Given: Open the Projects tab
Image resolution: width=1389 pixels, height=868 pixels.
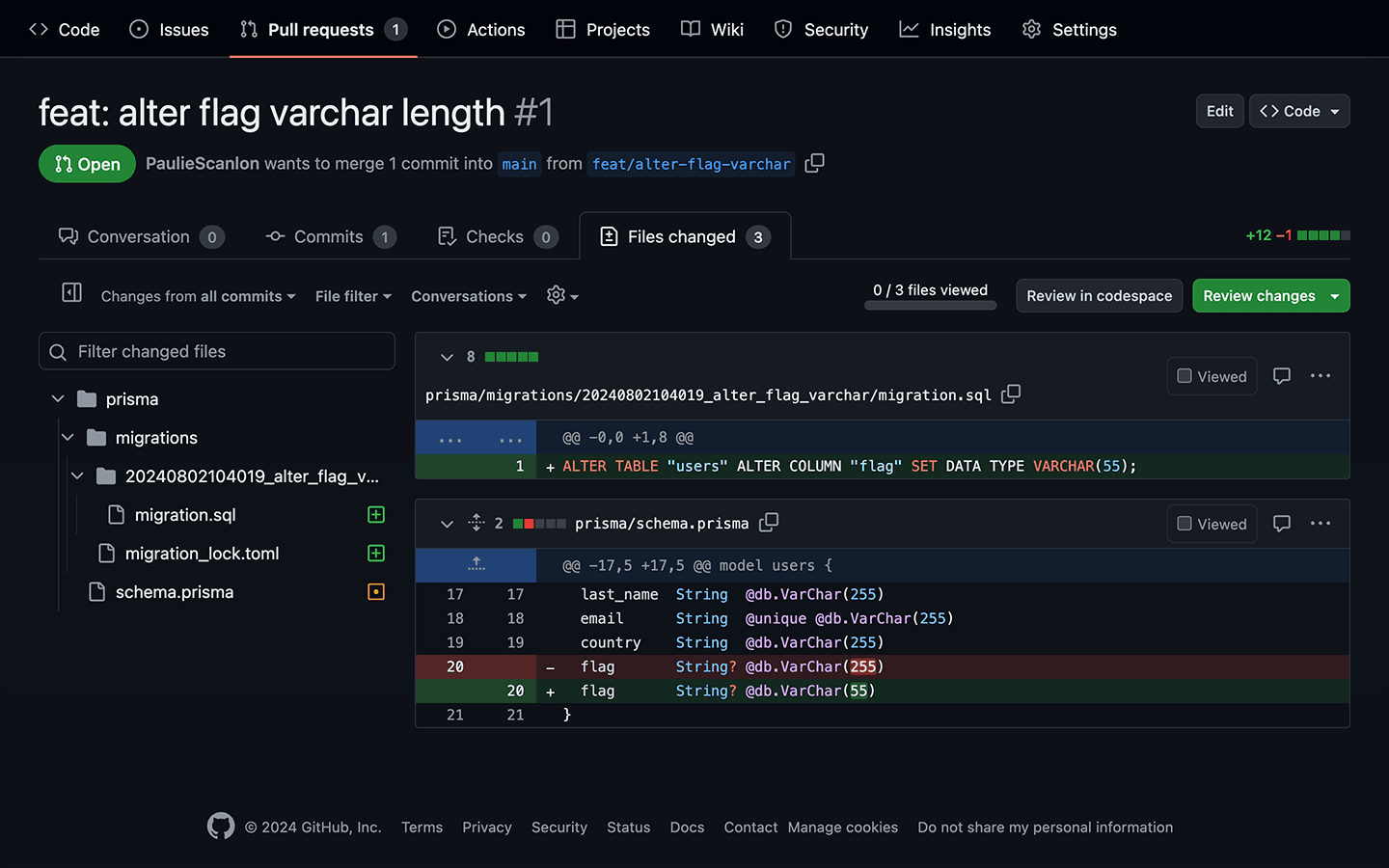Looking at the screenshot, I should (x=604, y=29).
